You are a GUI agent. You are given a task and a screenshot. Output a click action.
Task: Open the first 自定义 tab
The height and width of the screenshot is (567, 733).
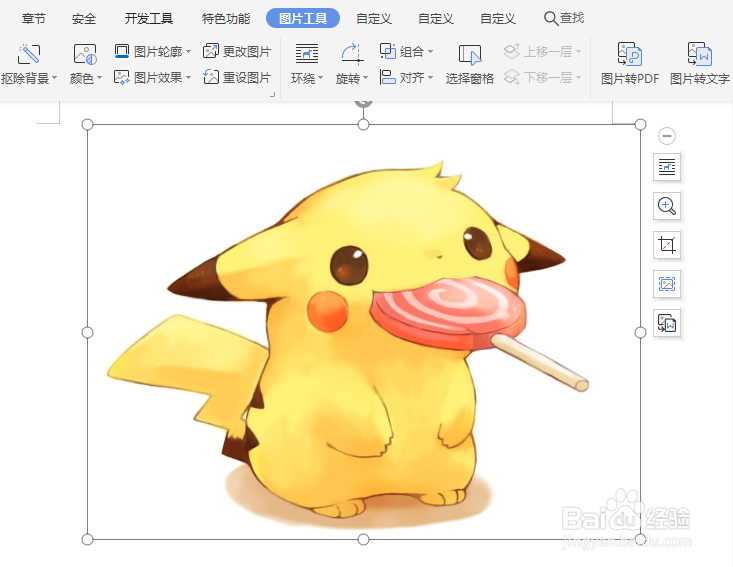point(374,19)
